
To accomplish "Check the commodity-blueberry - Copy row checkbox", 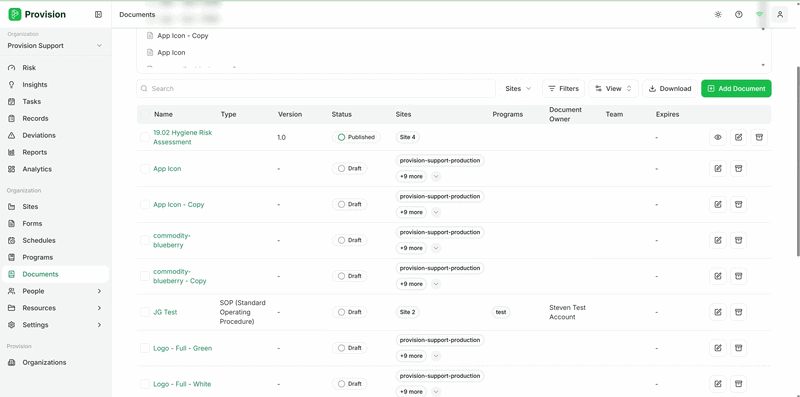I will (x=145, y=276).
